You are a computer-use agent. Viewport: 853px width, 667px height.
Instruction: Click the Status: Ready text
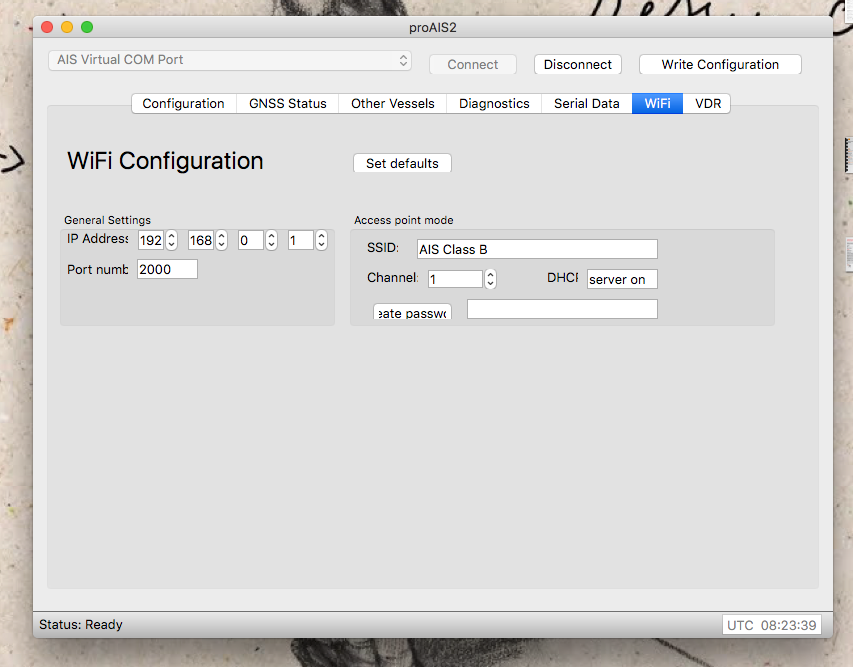[81, 625]
